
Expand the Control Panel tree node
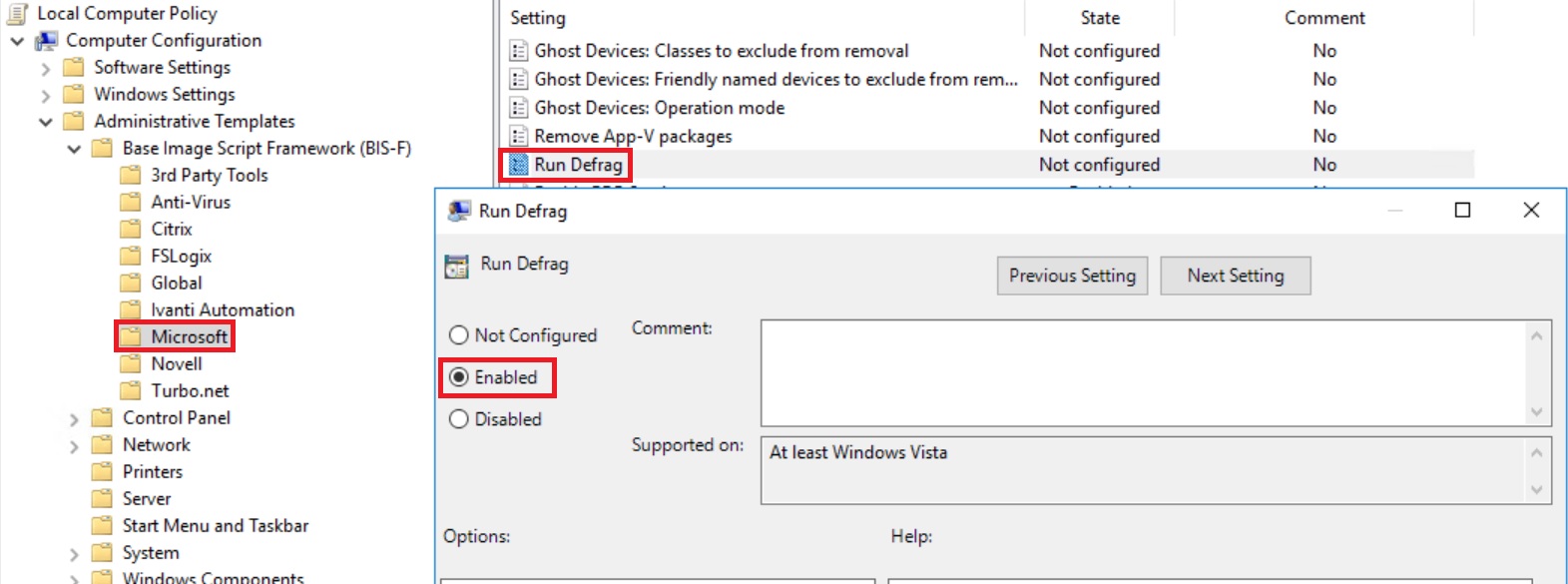tap(74, 418)
